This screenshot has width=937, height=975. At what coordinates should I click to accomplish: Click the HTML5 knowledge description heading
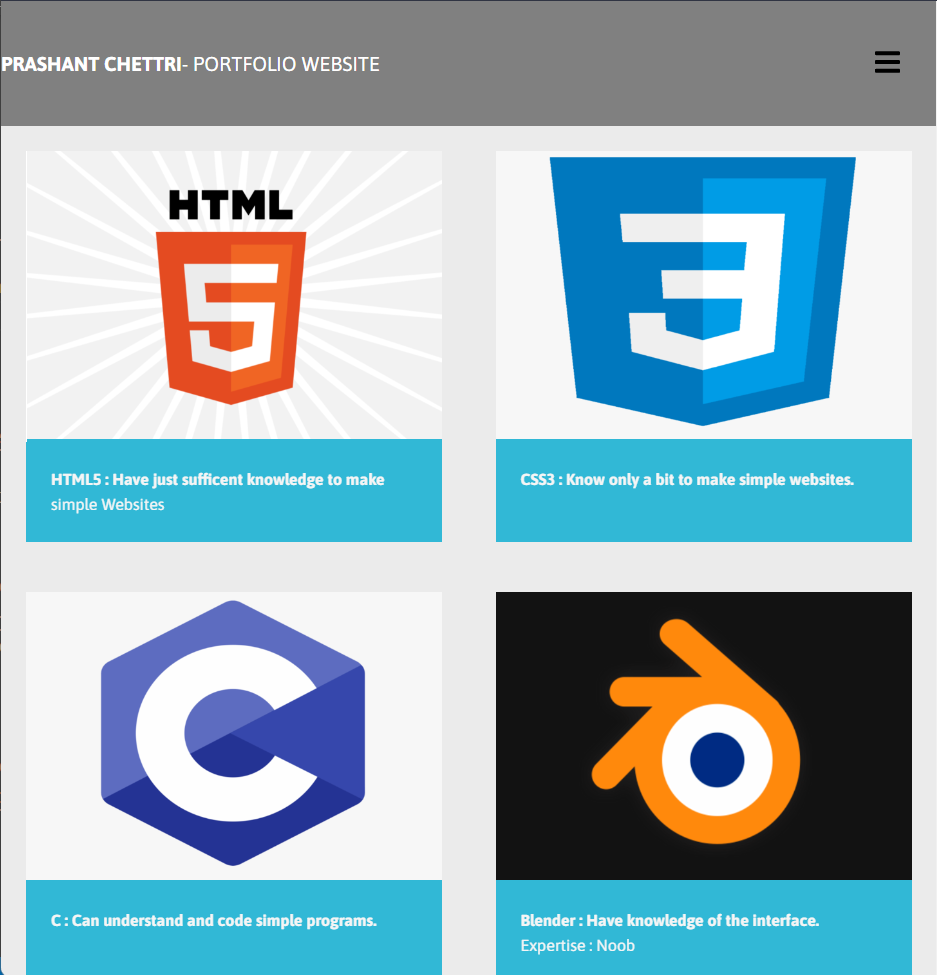coord(218,479)
